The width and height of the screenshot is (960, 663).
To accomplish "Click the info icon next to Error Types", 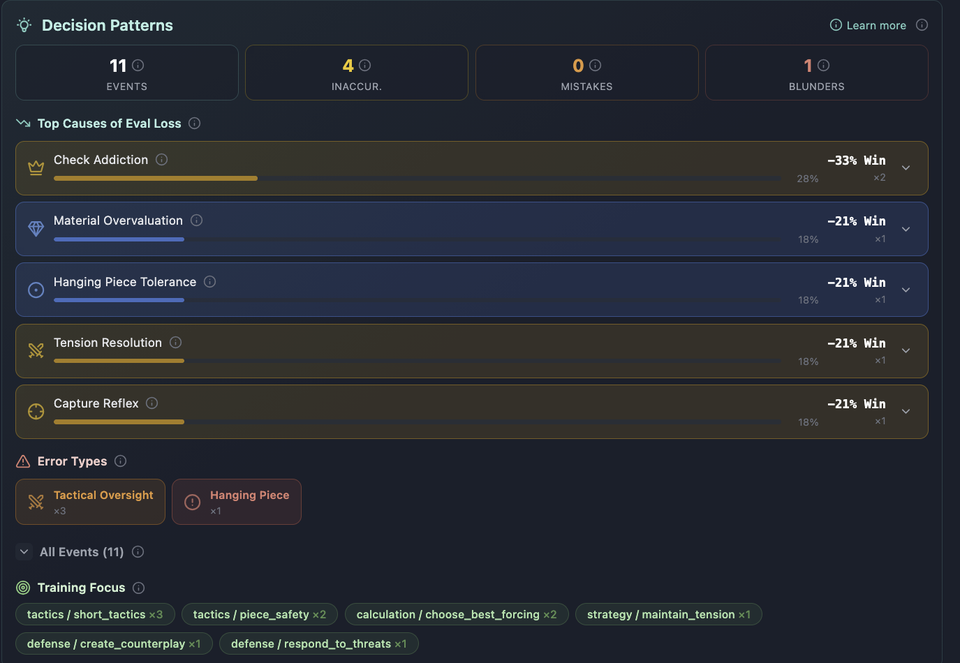I will pyautogui.click(x=121, y=461).
